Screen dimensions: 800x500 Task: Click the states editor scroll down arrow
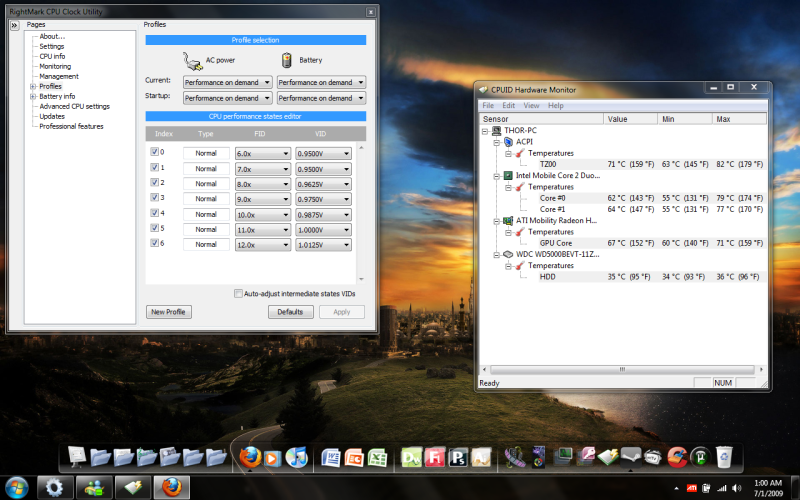(x=361, y=279)
